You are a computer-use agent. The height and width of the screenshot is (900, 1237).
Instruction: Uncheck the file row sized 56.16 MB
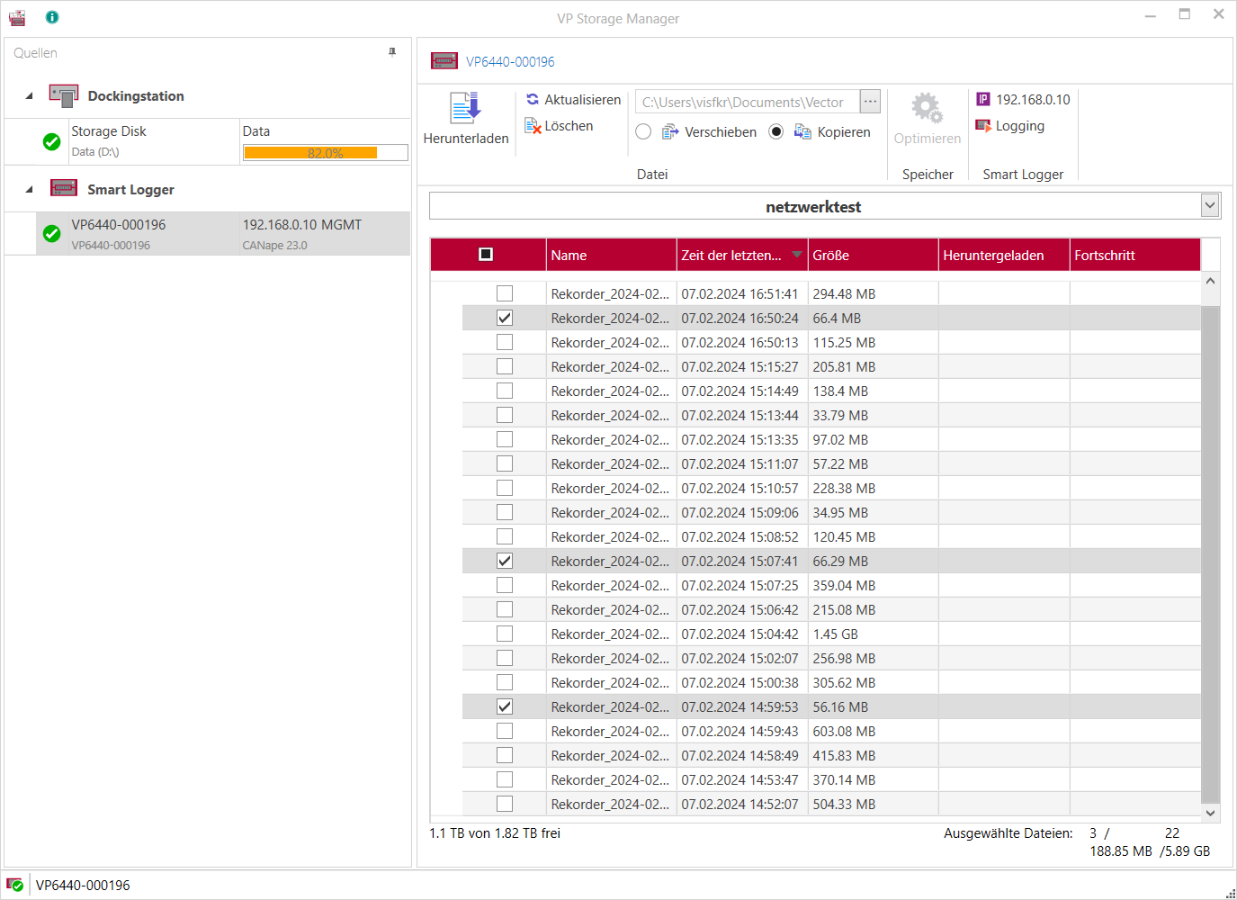(505, 707)
